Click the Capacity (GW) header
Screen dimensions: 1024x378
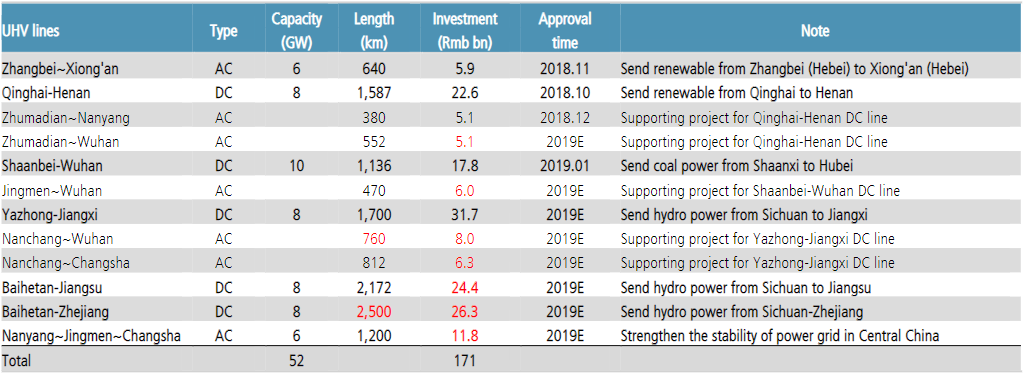click(296, 31)
